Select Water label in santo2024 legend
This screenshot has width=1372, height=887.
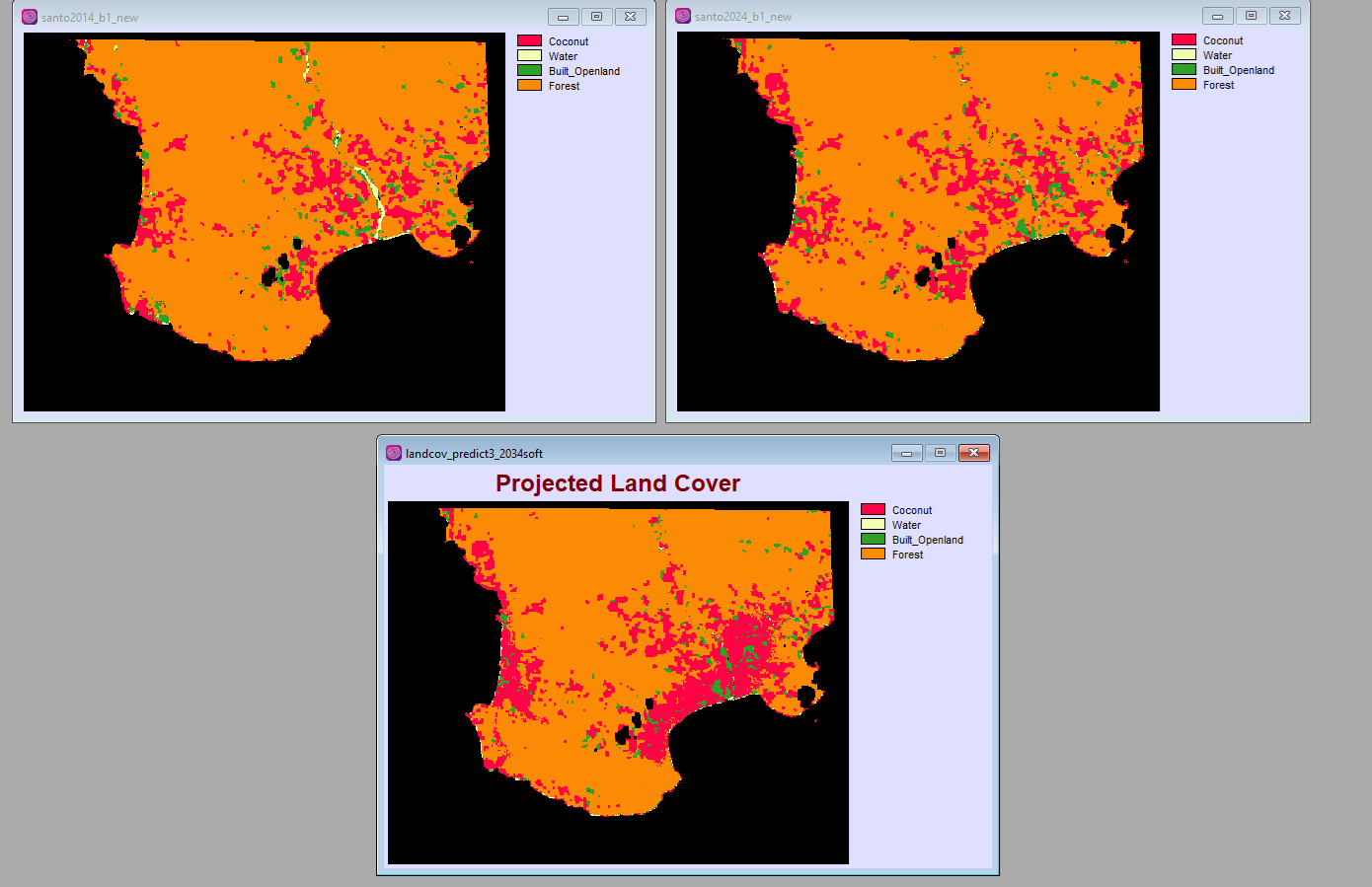click(x=1218, y=55)
